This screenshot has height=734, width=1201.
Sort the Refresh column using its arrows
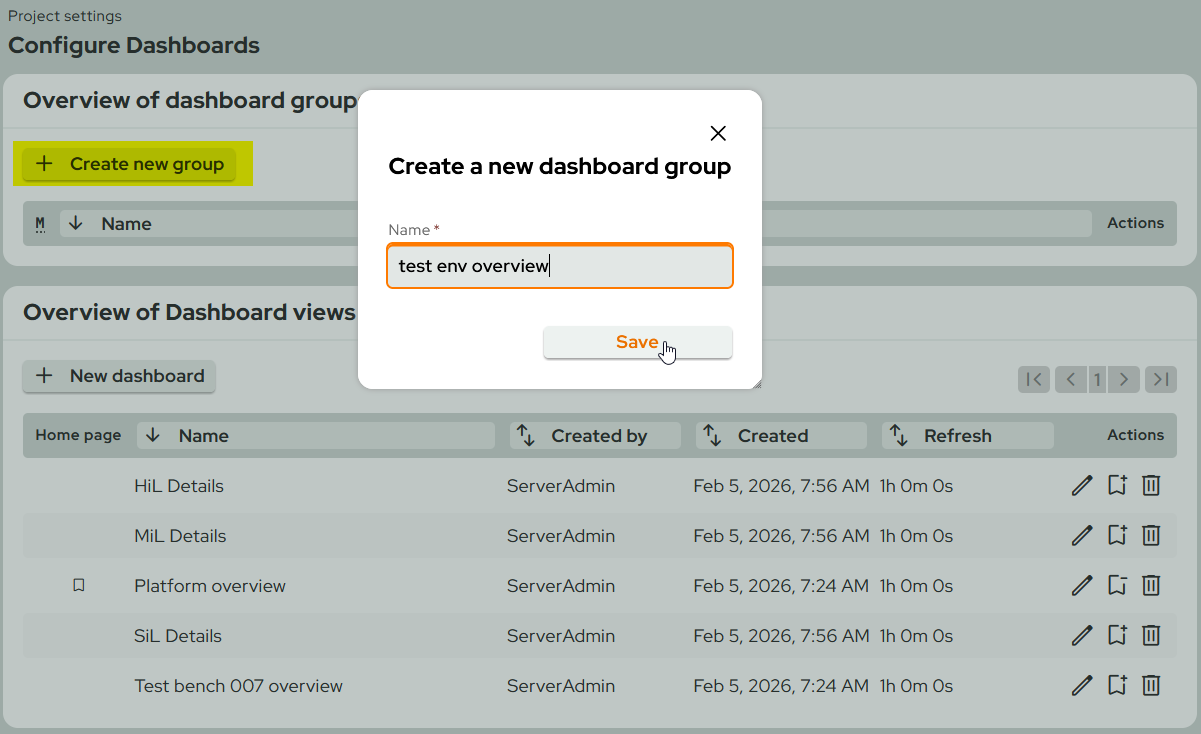[898, 435]
